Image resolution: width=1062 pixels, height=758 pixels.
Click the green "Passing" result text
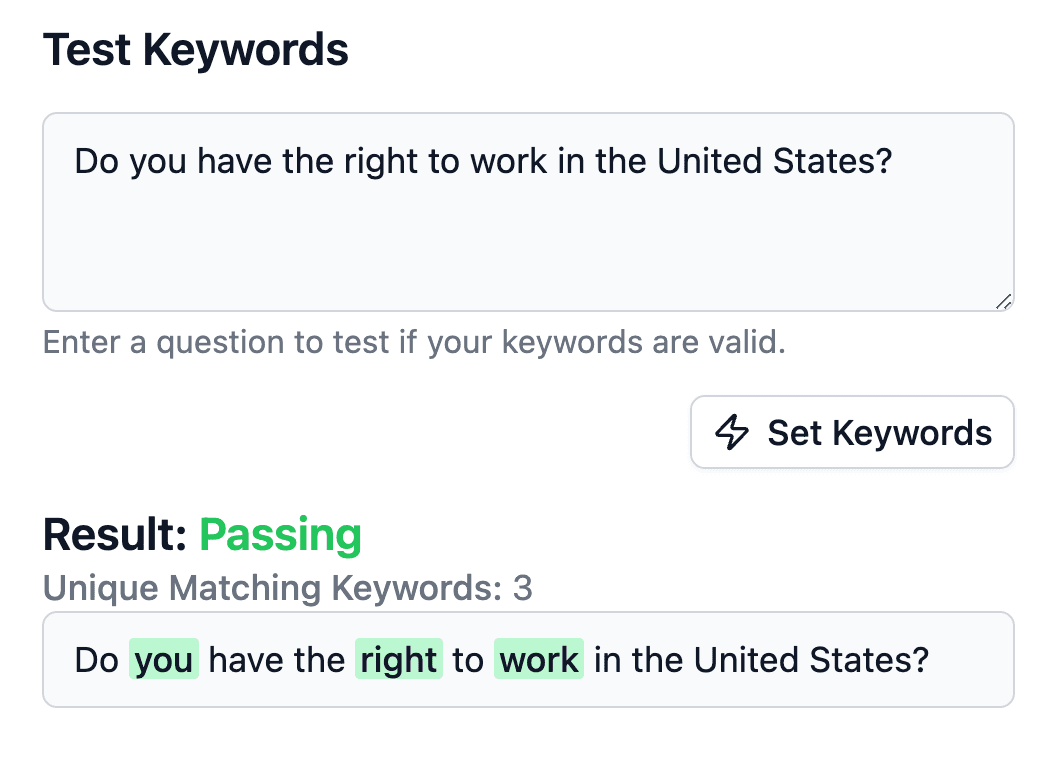pos(280,535)
